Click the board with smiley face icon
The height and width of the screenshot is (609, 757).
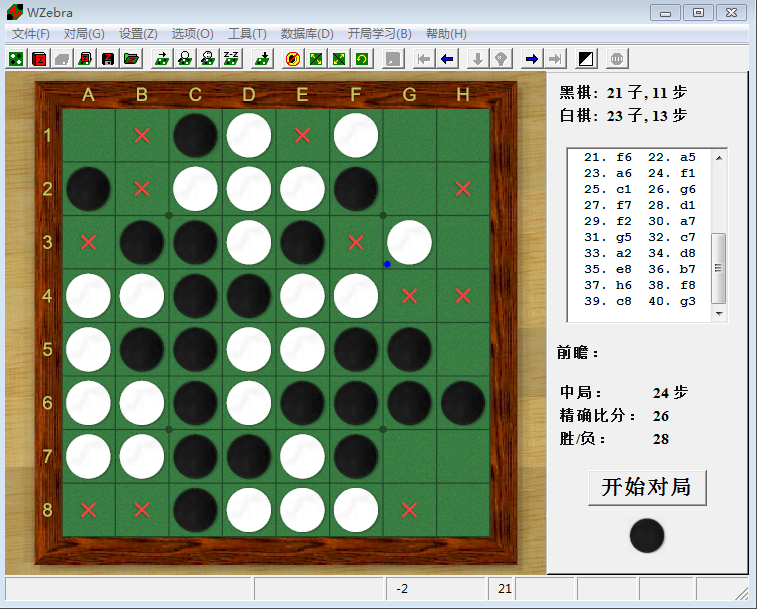(208, 59)
